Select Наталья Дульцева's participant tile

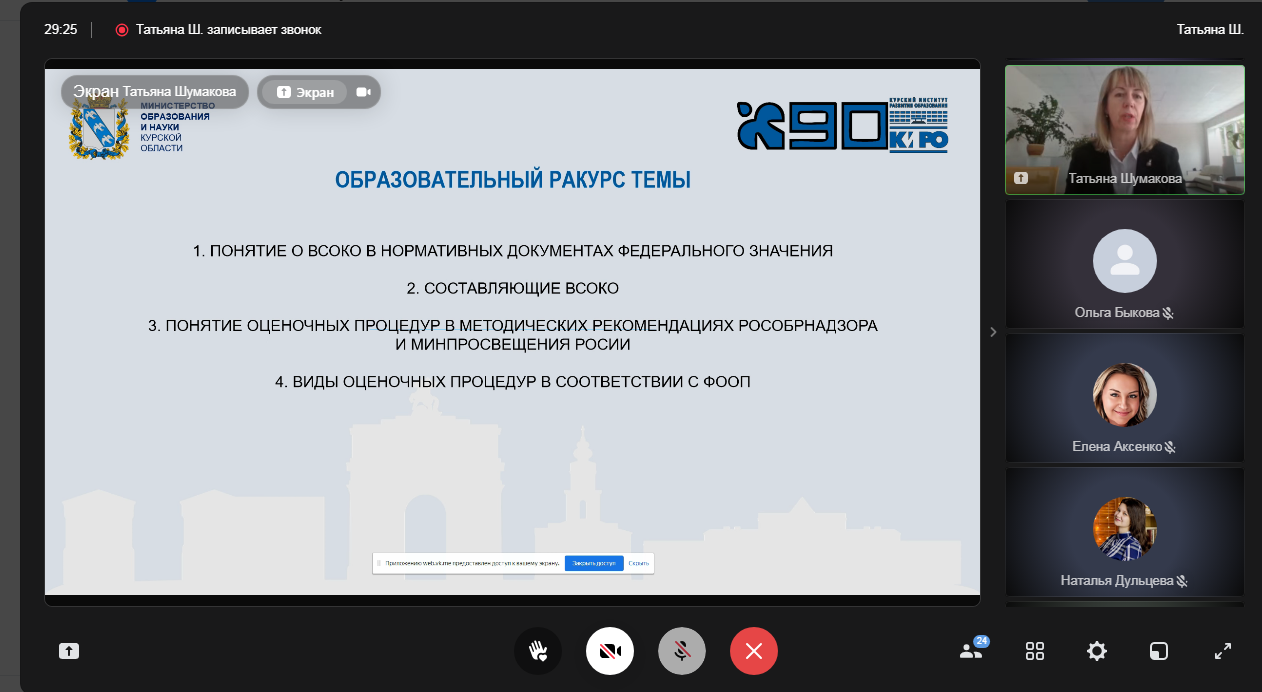point(1125,532)
